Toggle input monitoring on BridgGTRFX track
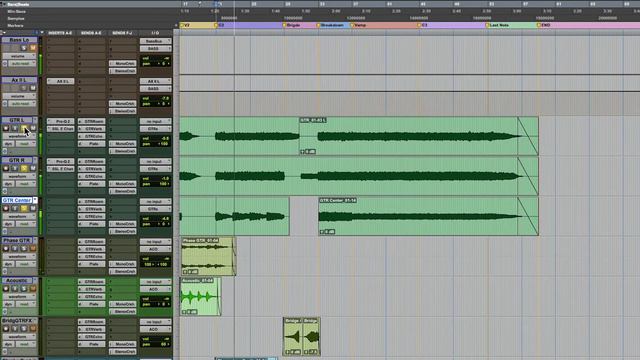Image resolution: width=640 pixels, height=360 pixels. click(15, 329)
